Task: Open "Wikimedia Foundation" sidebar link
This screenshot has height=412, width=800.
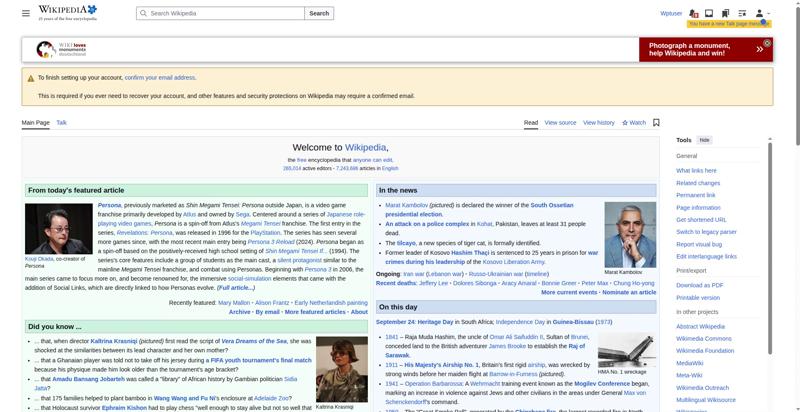Action: [x=705, y=351]
